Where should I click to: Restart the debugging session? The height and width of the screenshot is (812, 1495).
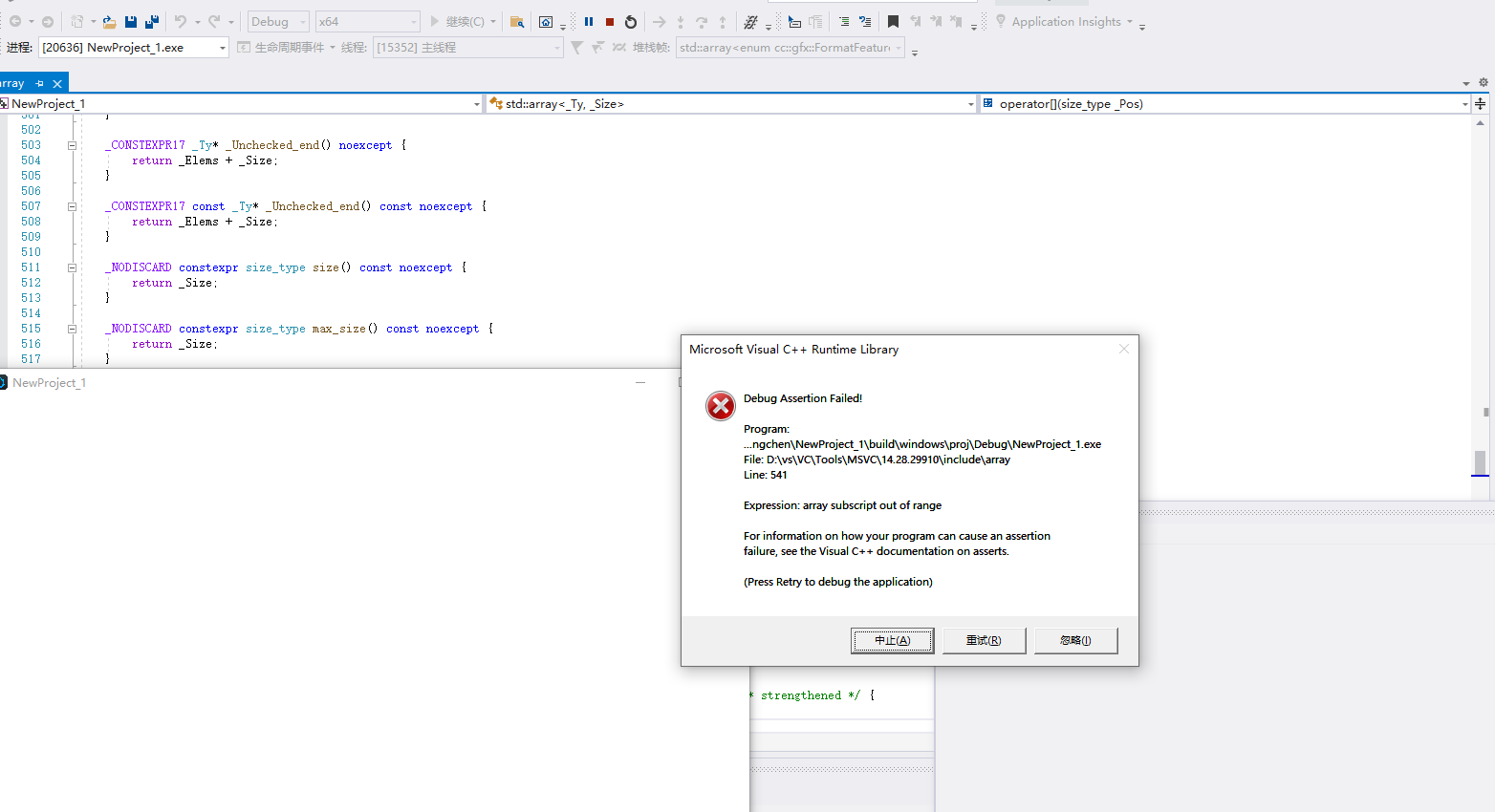click(x=631, y=22)
